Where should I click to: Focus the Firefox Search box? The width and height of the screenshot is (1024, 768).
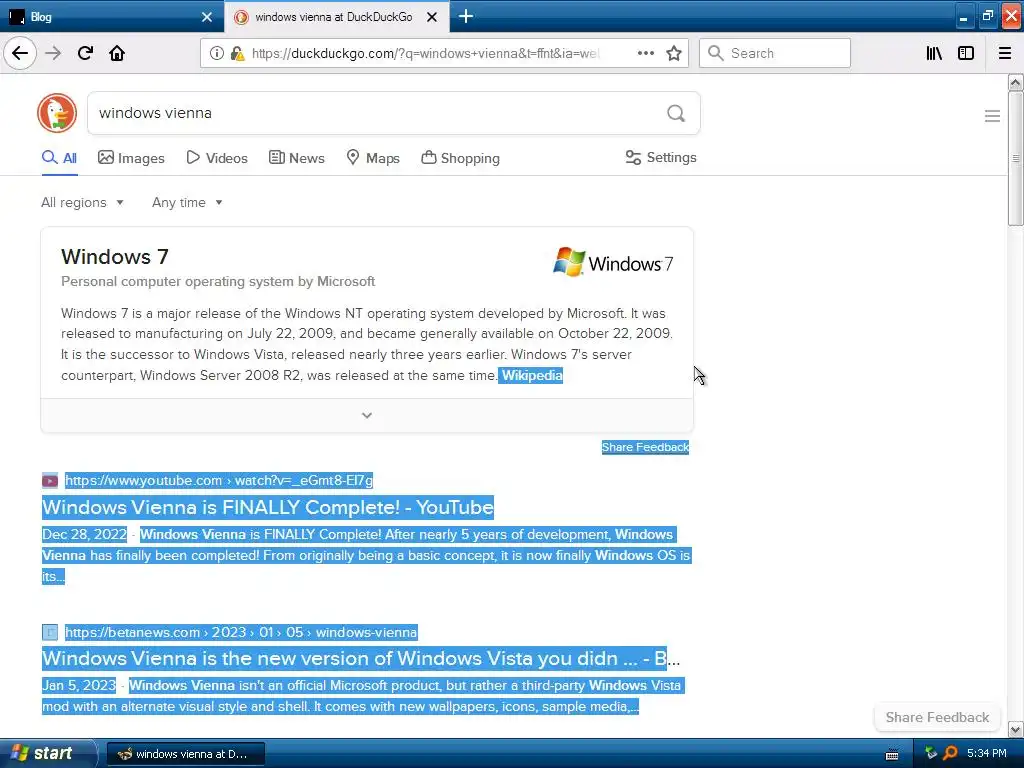(775, 54)
